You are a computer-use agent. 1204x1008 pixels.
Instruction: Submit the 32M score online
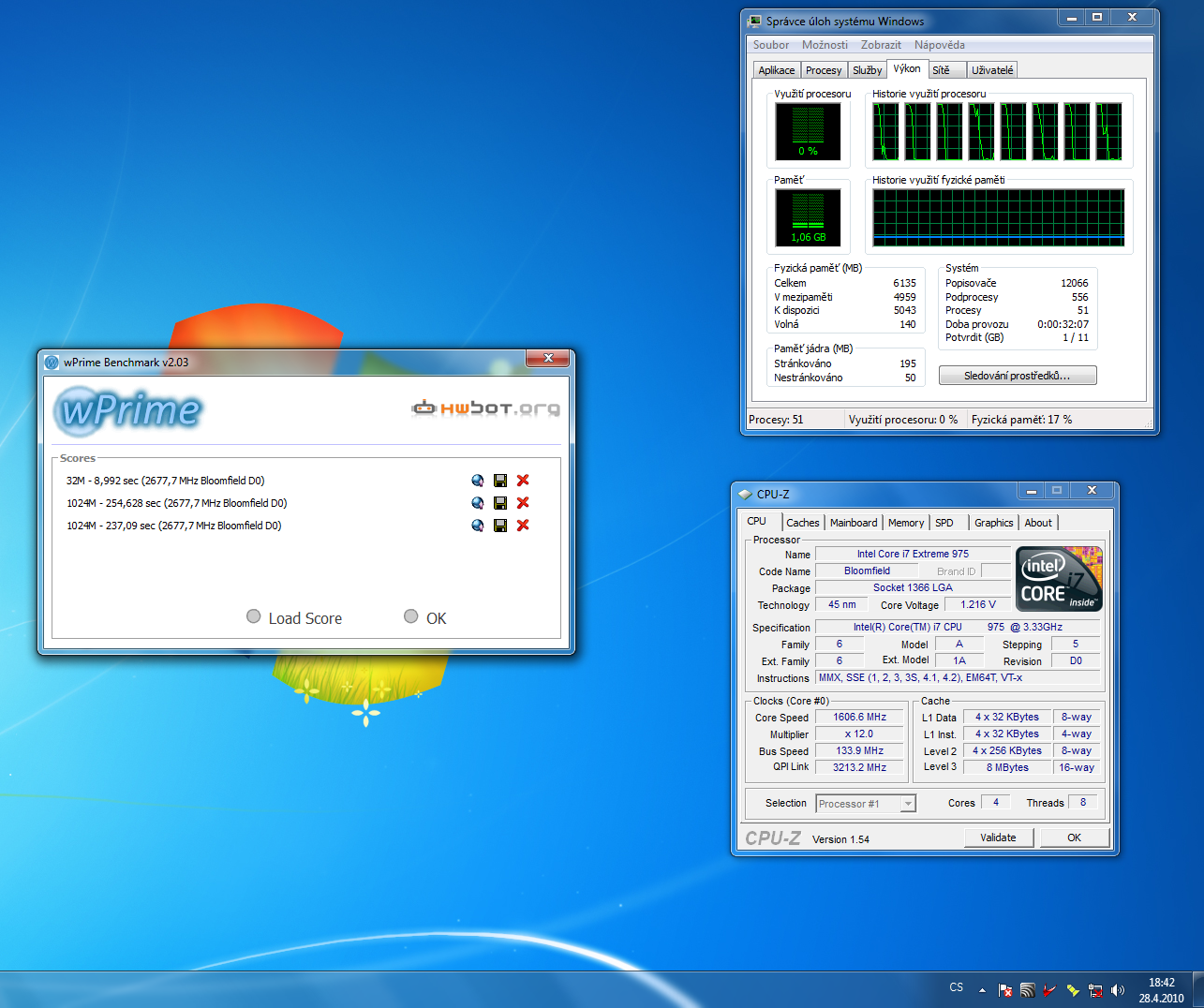pos(478,481)
